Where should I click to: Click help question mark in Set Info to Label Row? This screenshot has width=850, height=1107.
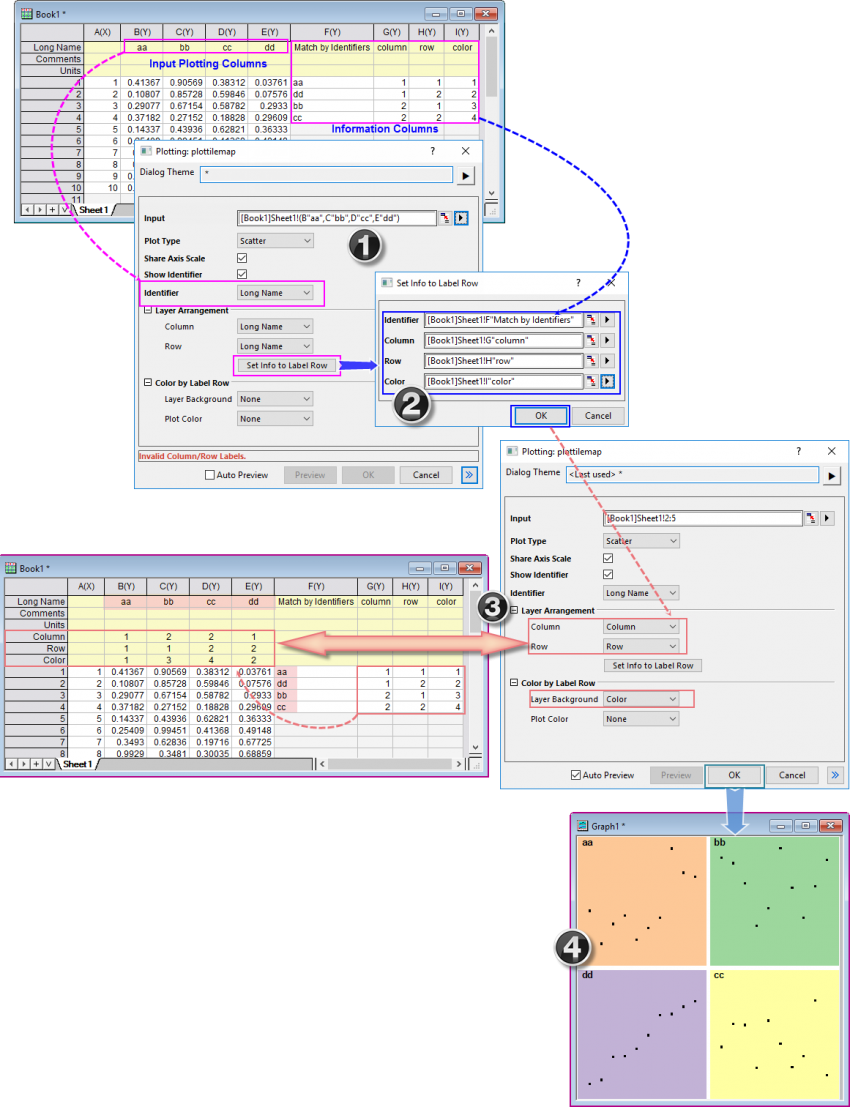pos(577,283)
